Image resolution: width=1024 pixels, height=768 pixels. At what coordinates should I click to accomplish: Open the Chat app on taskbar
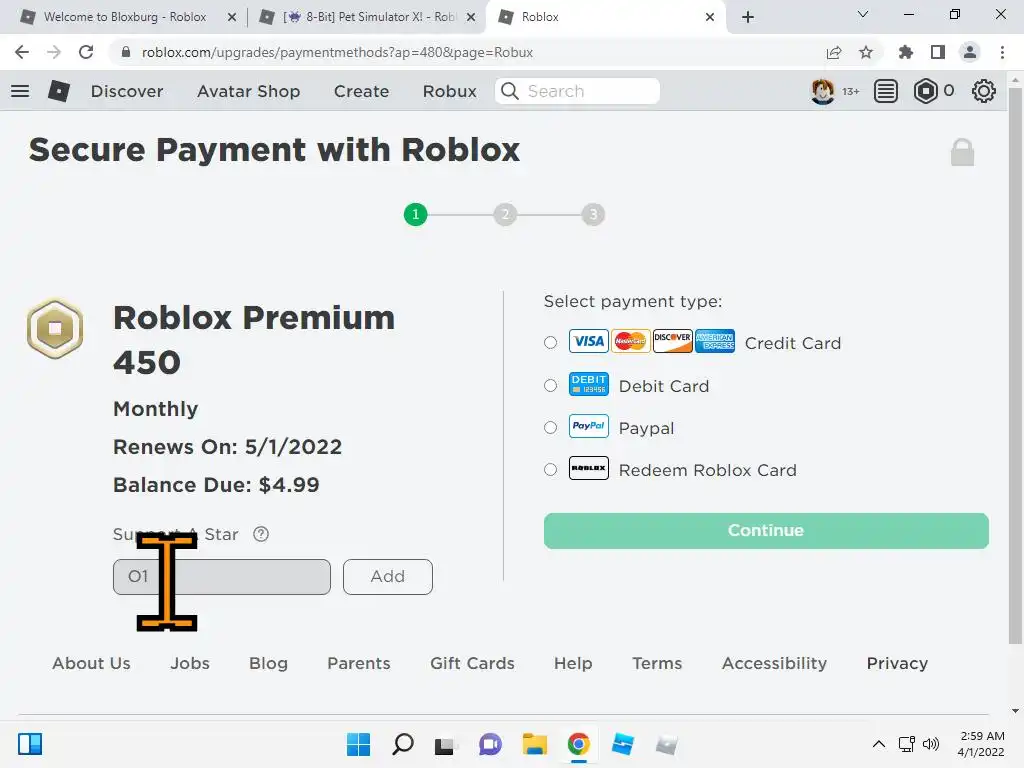click(x=490, y=744)
